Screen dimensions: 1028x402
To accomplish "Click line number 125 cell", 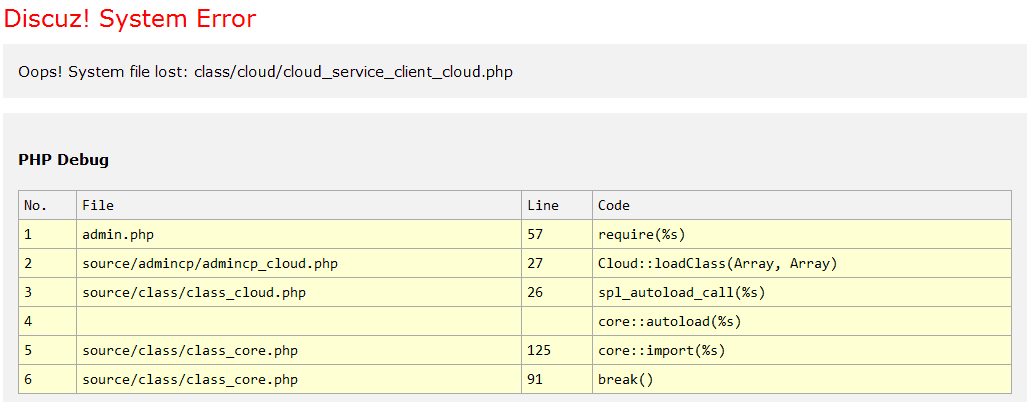I will tap(557, 351).
